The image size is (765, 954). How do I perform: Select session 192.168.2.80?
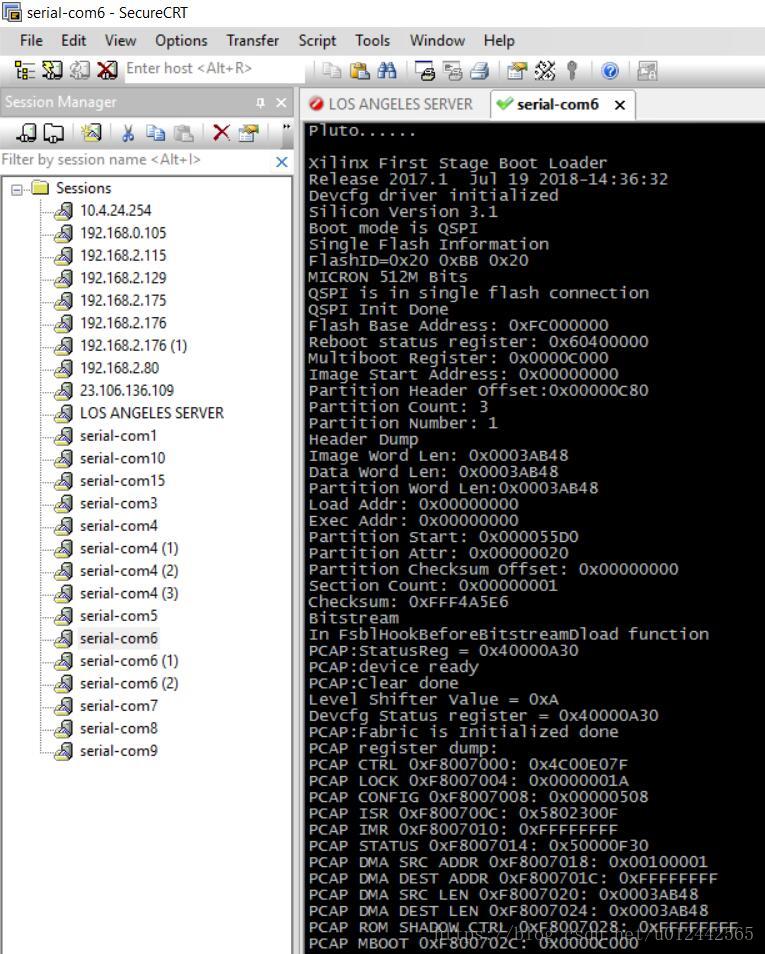119,369
